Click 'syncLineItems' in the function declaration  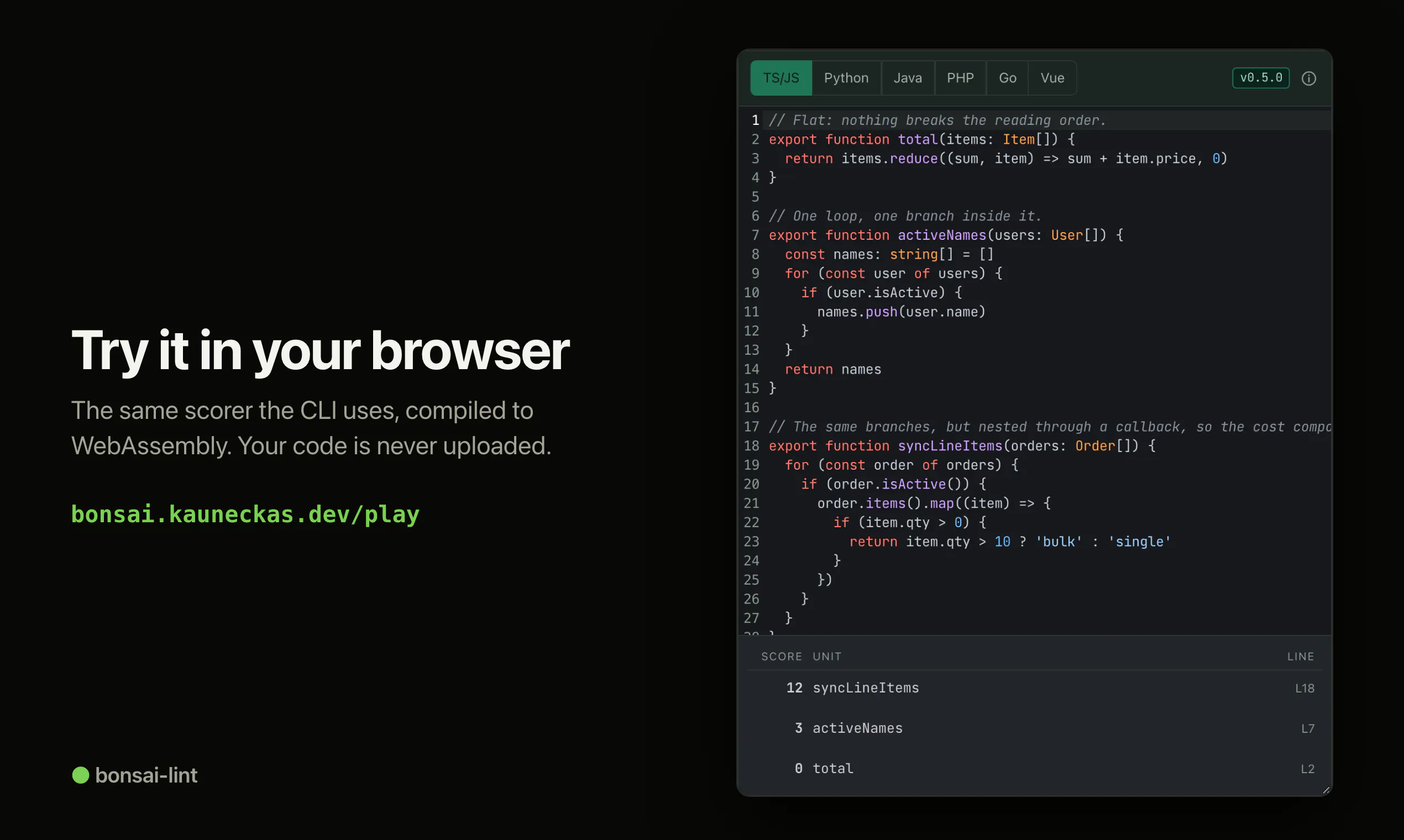[x=950, y=445]
